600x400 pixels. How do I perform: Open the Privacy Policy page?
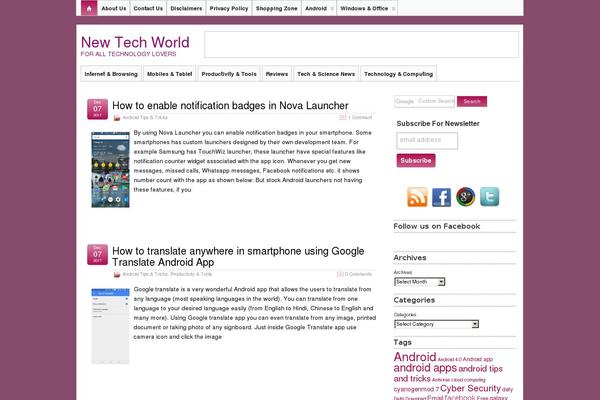229,8
